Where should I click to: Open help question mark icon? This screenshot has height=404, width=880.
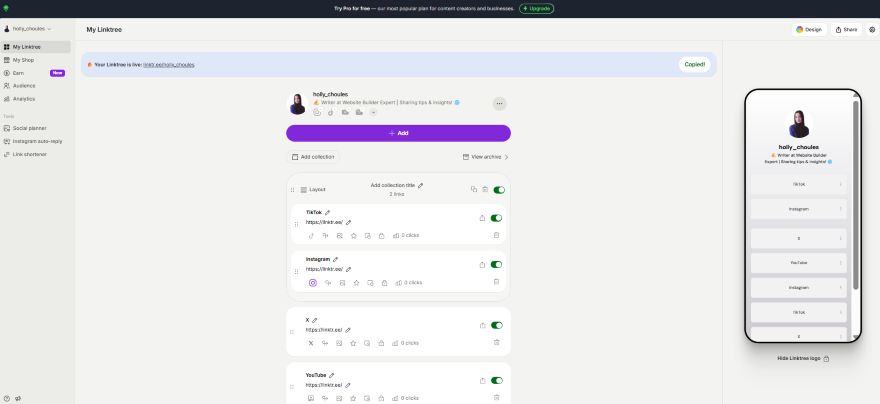pyautogui.click(x=7, y=398)
